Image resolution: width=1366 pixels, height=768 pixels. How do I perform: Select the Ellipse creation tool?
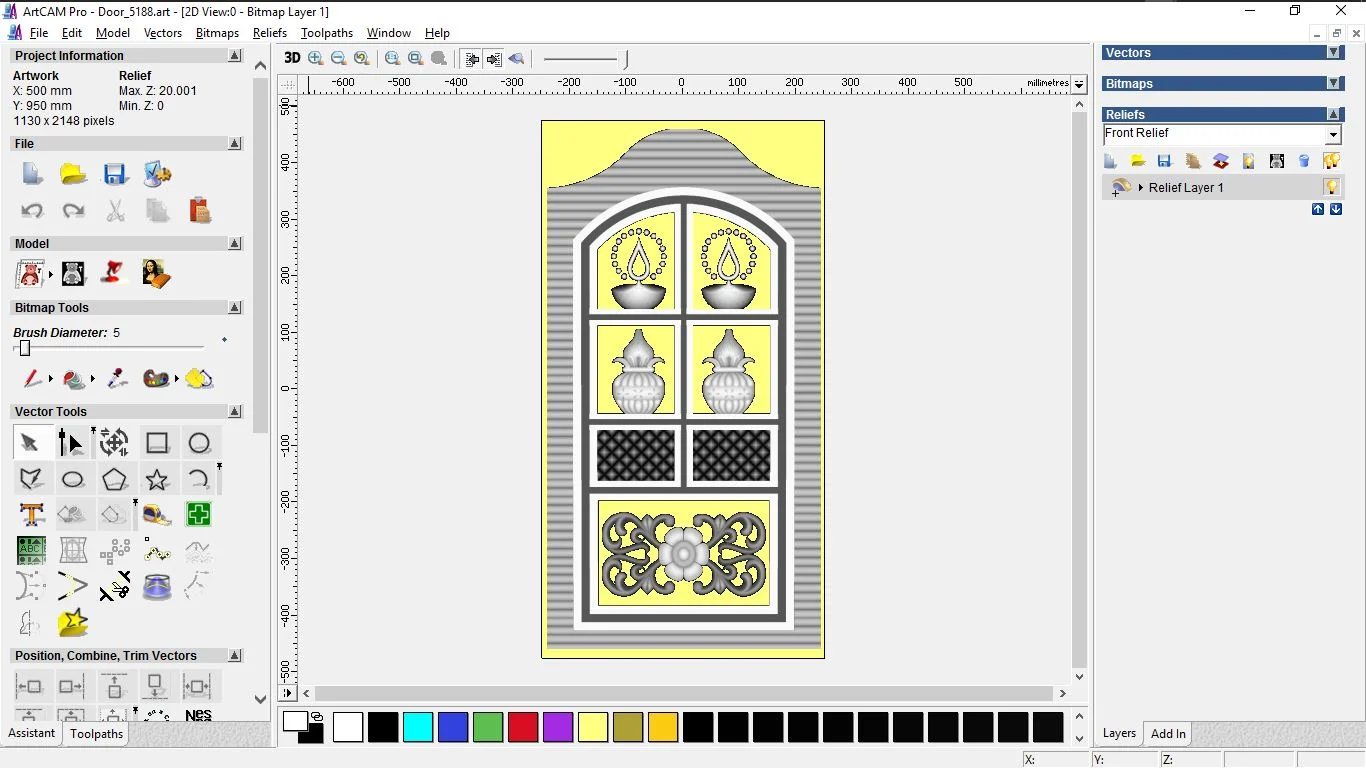point(74,479)
